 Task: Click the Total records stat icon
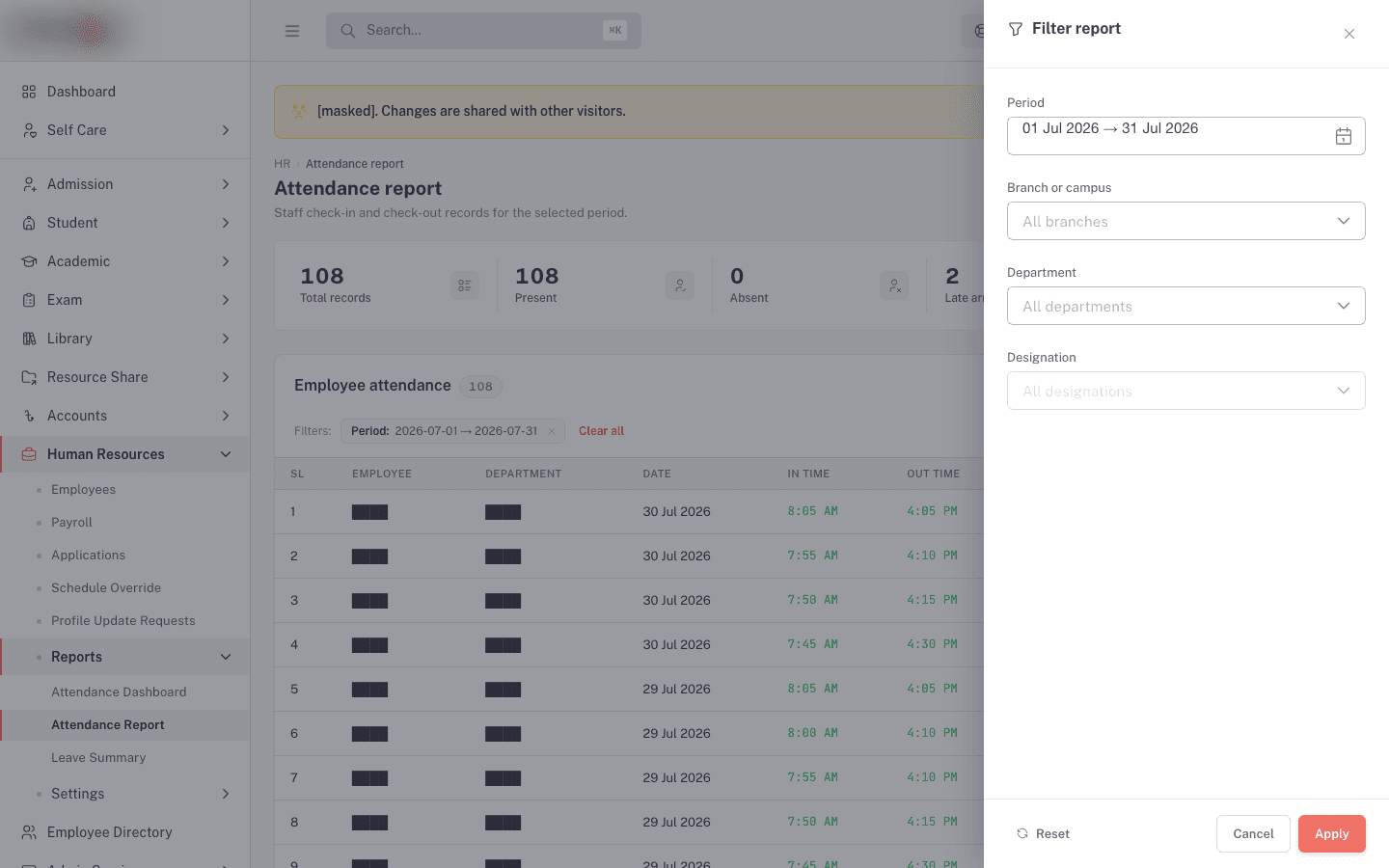(465, 285)
